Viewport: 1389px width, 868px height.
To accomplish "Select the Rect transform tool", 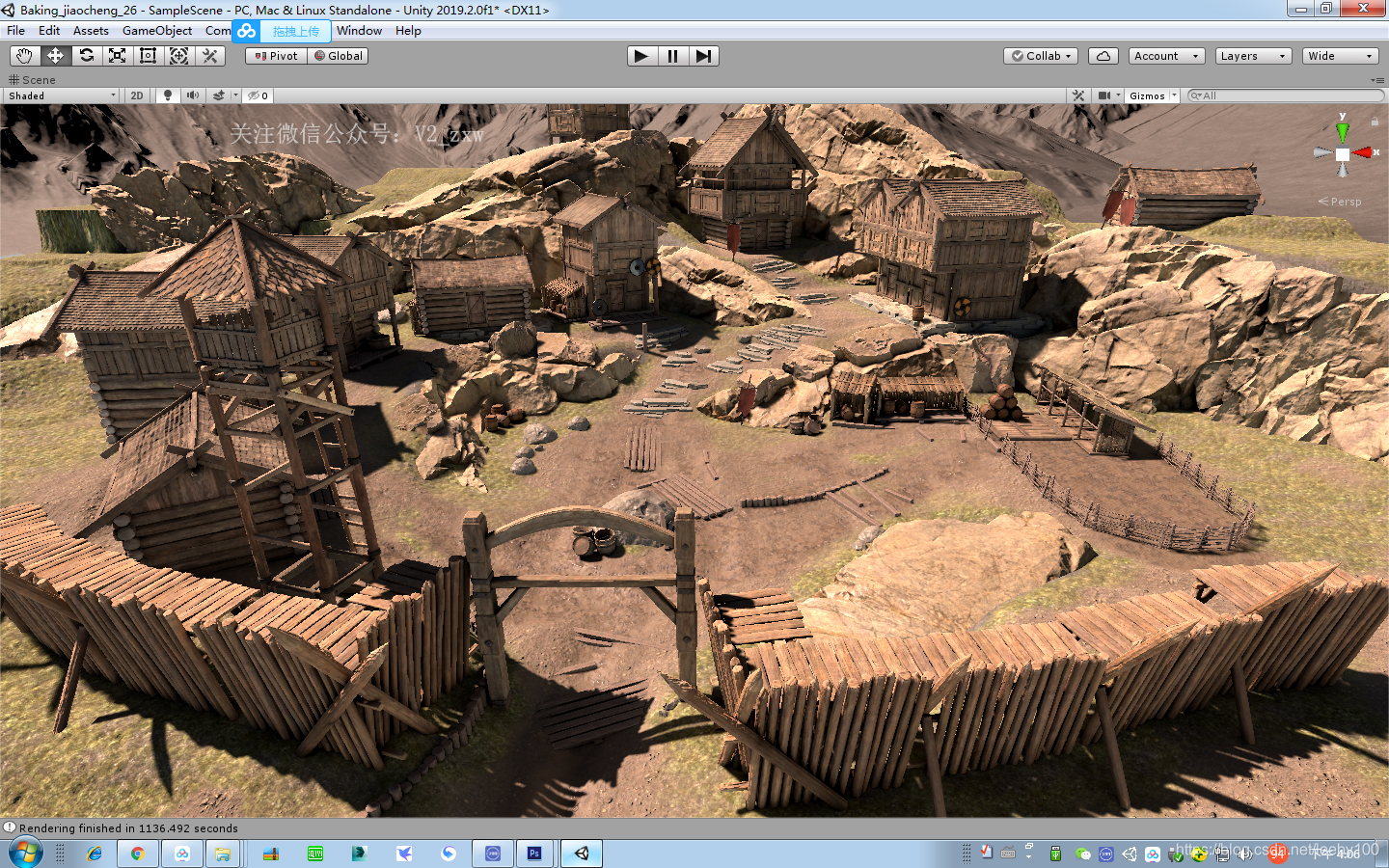I will click(148, 56).
